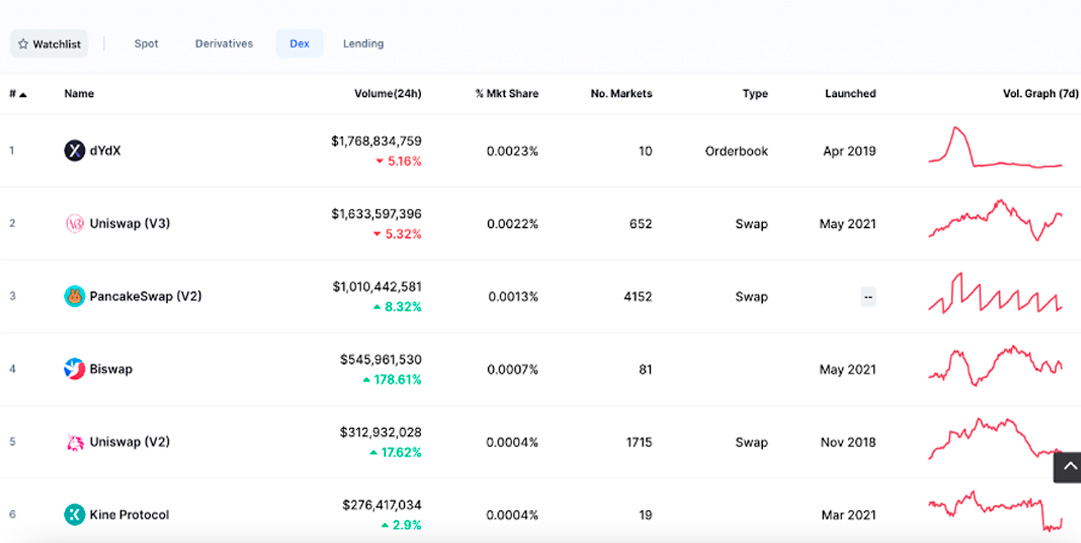Open Kine Protocol 7-day volume graph

click(x=996, y=511)
